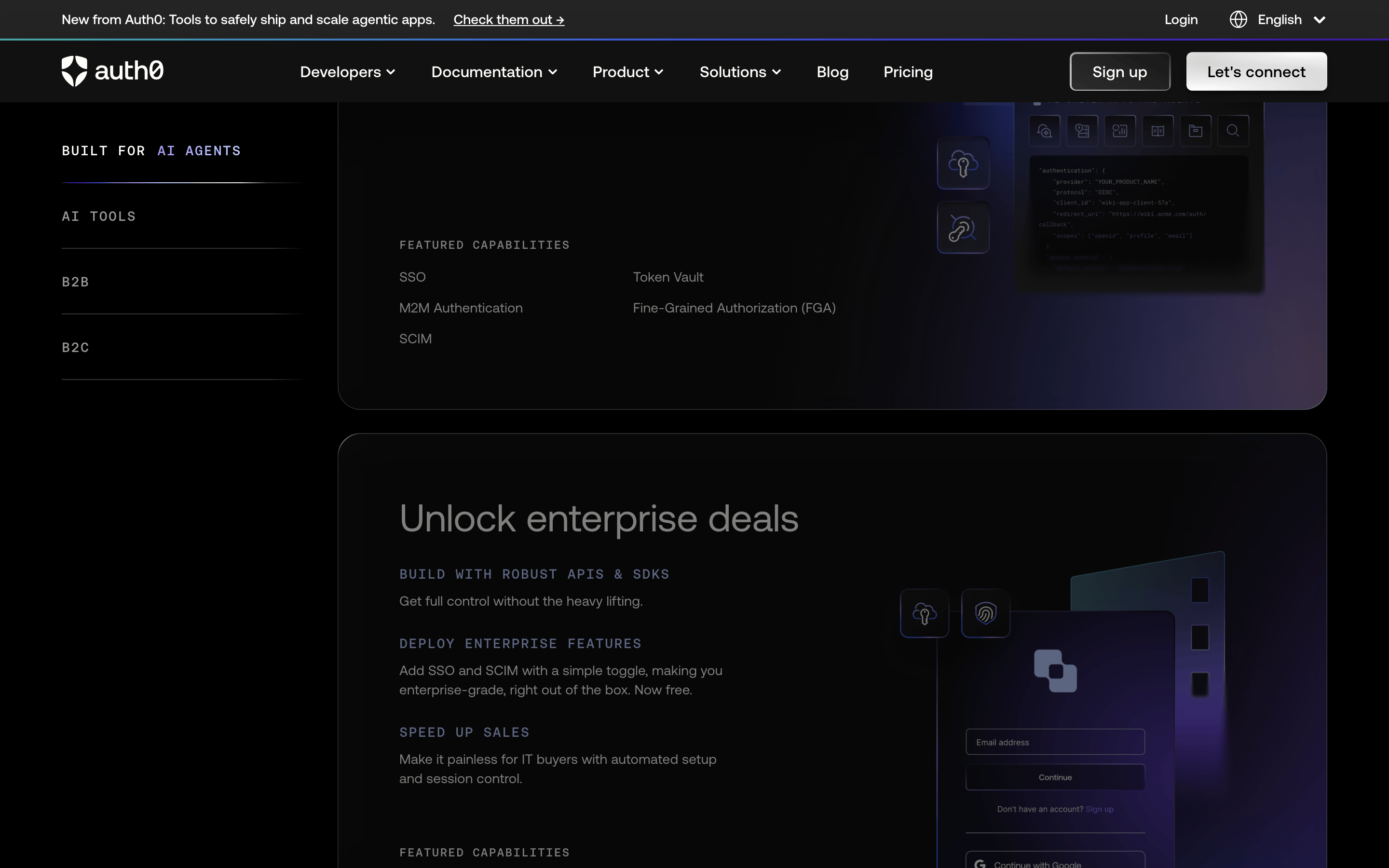Viewport: 1389px width, 868px height.
Task: Click the Auth0 shield logo
Action: tap(74, 71)
